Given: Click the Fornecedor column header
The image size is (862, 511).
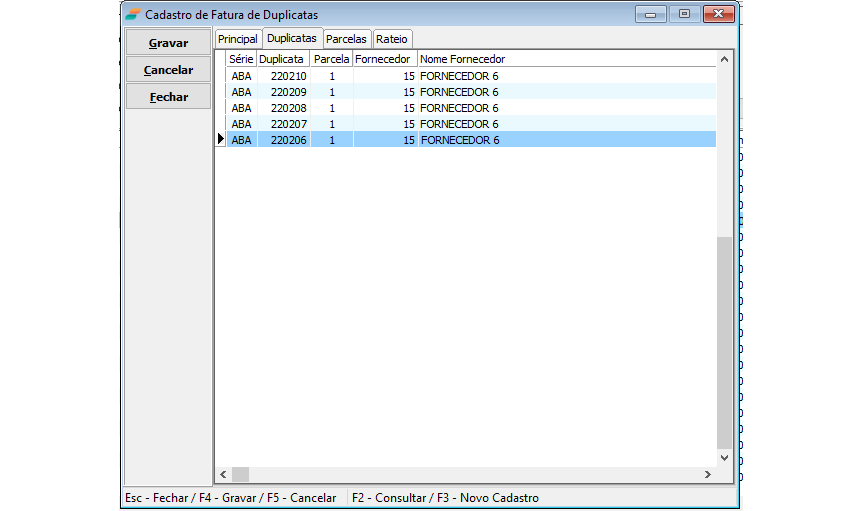Looking at the screenshot, I should click(385, 59).
